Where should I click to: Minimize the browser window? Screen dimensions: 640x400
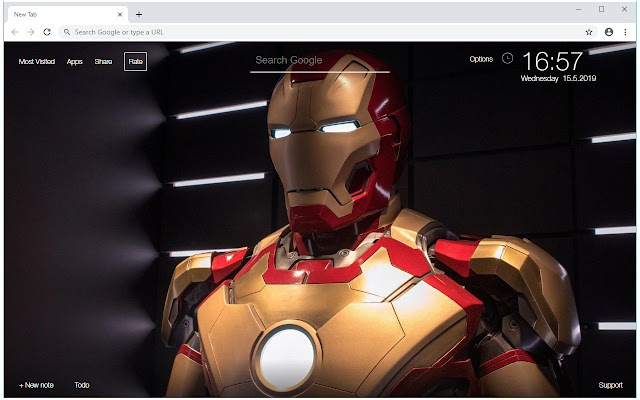pyautogui.click(x=578, y=9)
